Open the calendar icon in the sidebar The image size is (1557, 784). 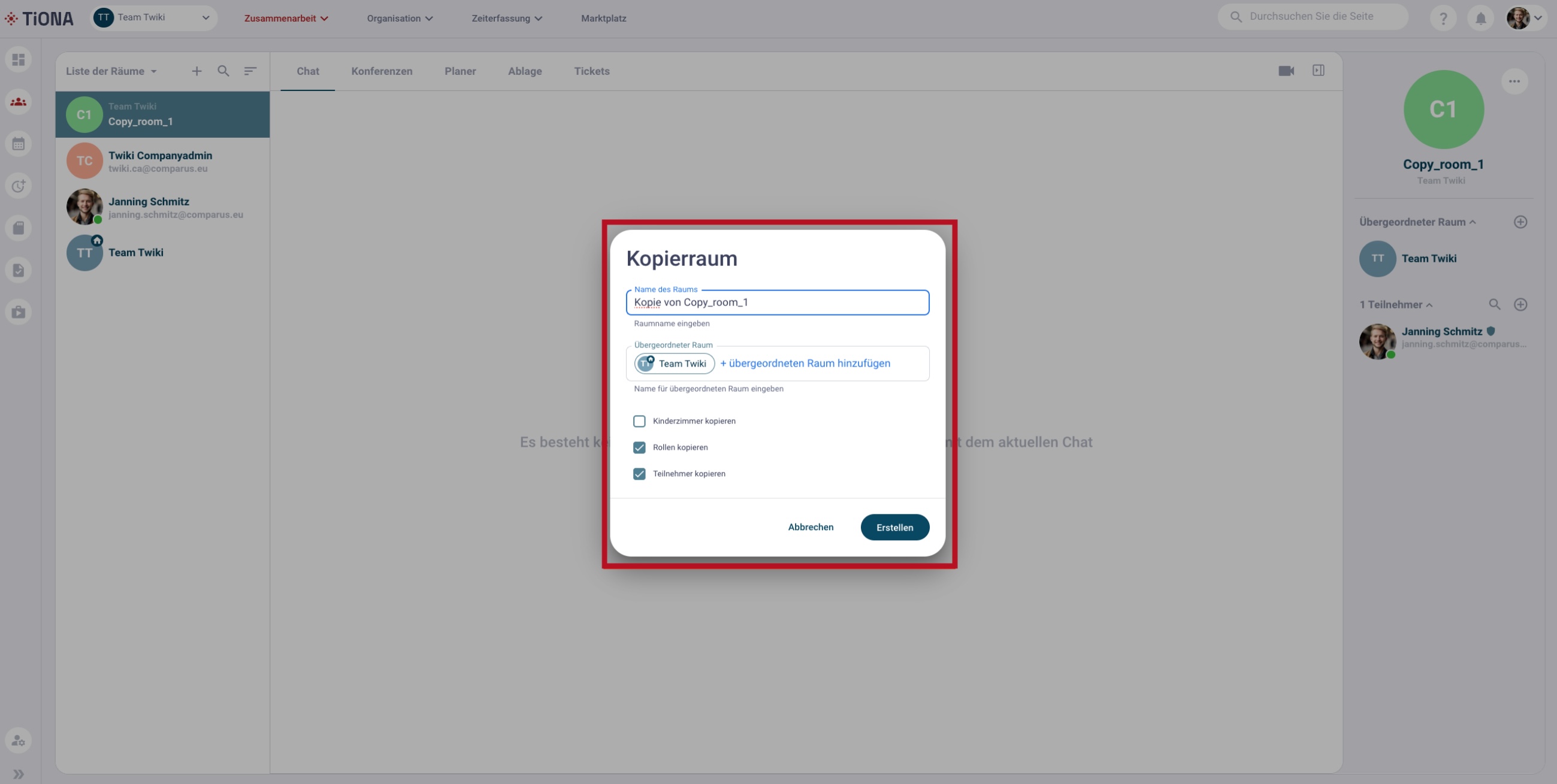pyautogui.click(x=19, y=144)
